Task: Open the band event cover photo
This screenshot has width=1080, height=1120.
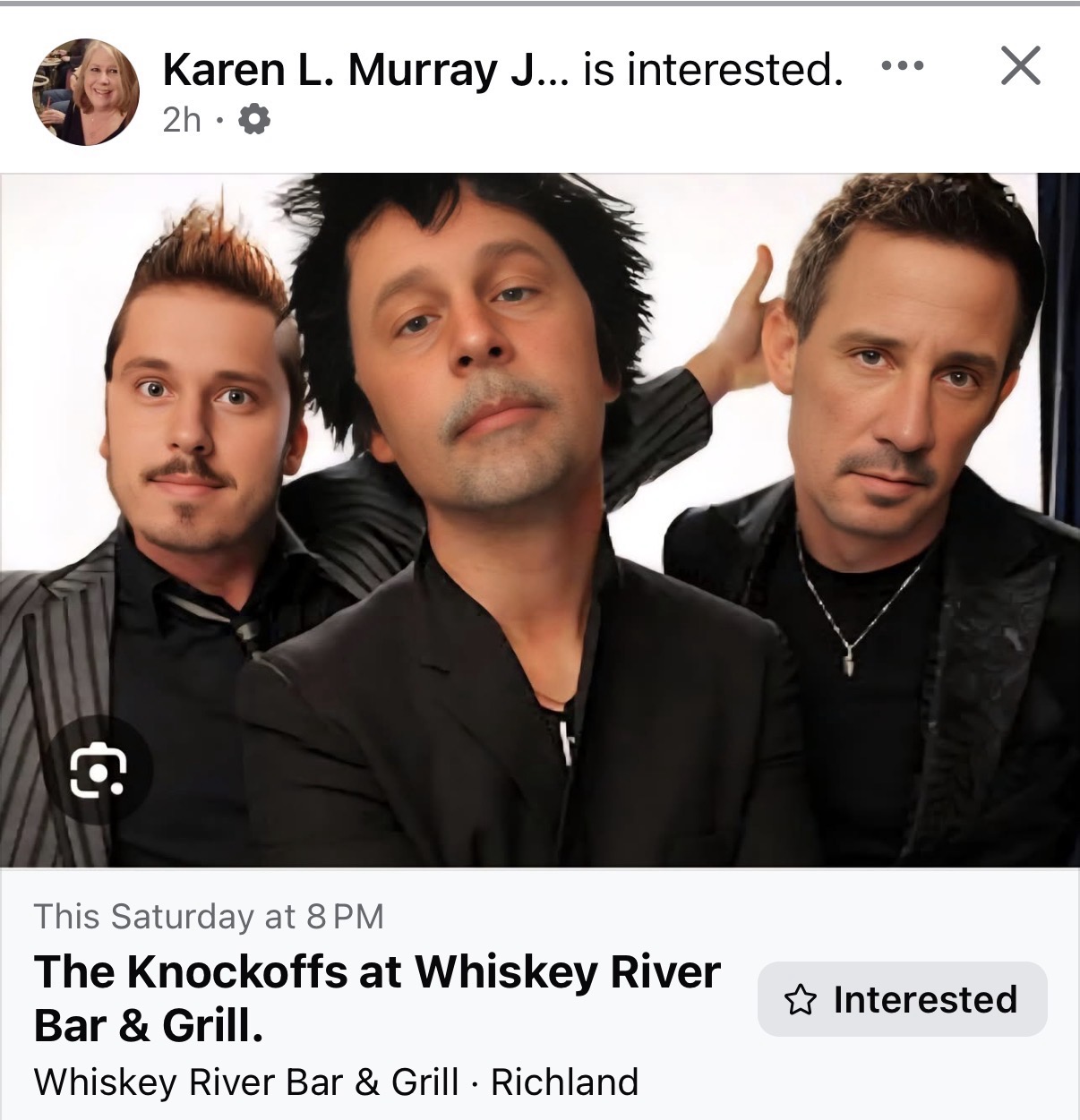Action: 540,519
